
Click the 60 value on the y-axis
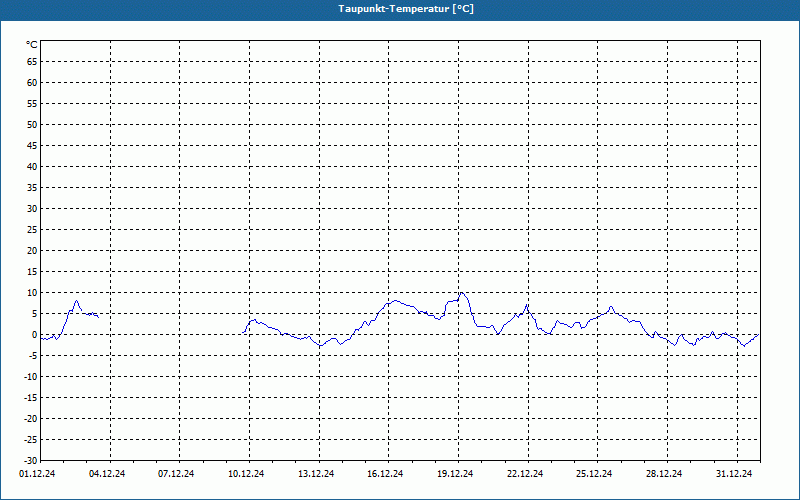point(32,83)
